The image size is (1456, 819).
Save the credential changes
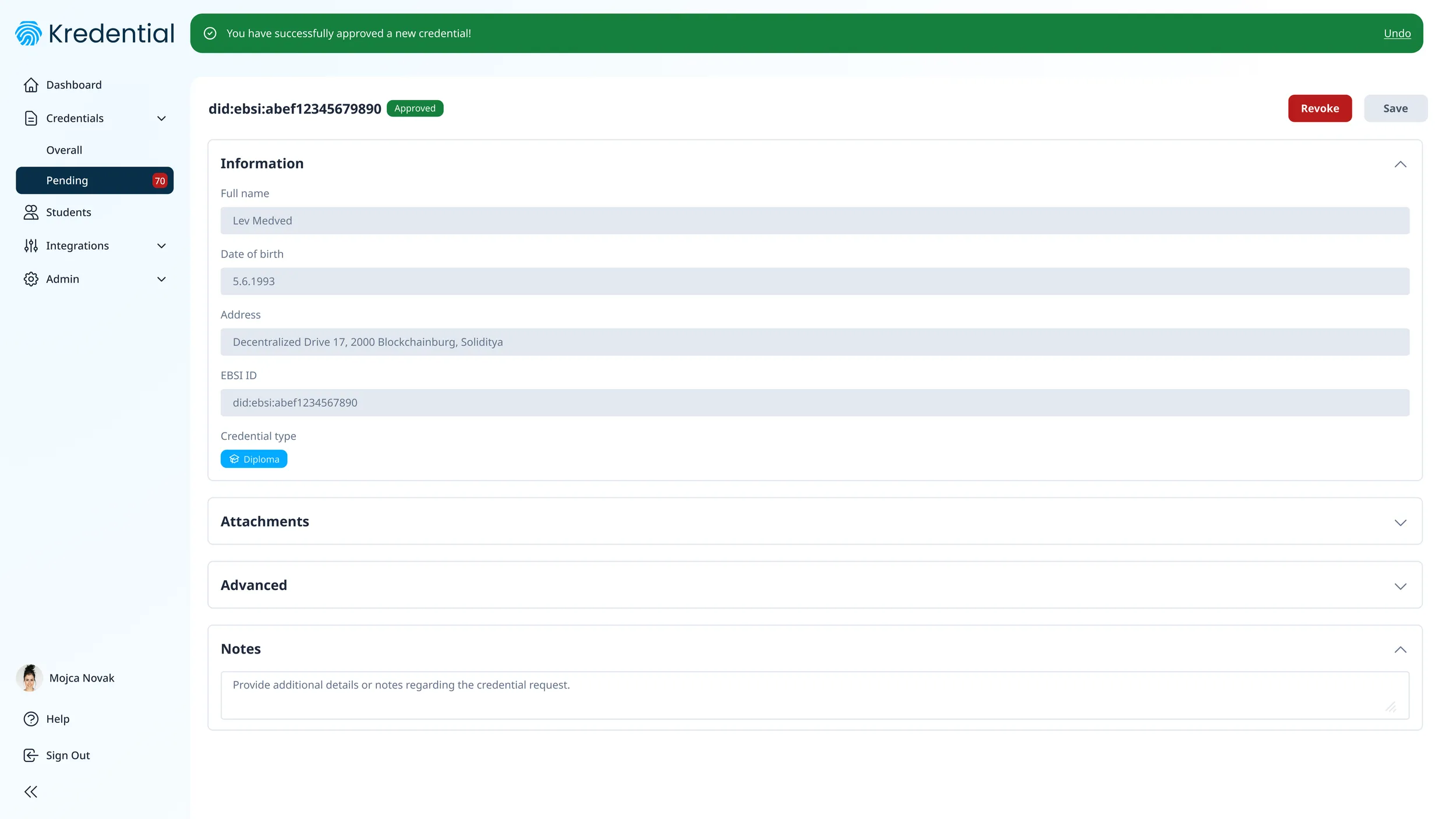click(1395, 108)
